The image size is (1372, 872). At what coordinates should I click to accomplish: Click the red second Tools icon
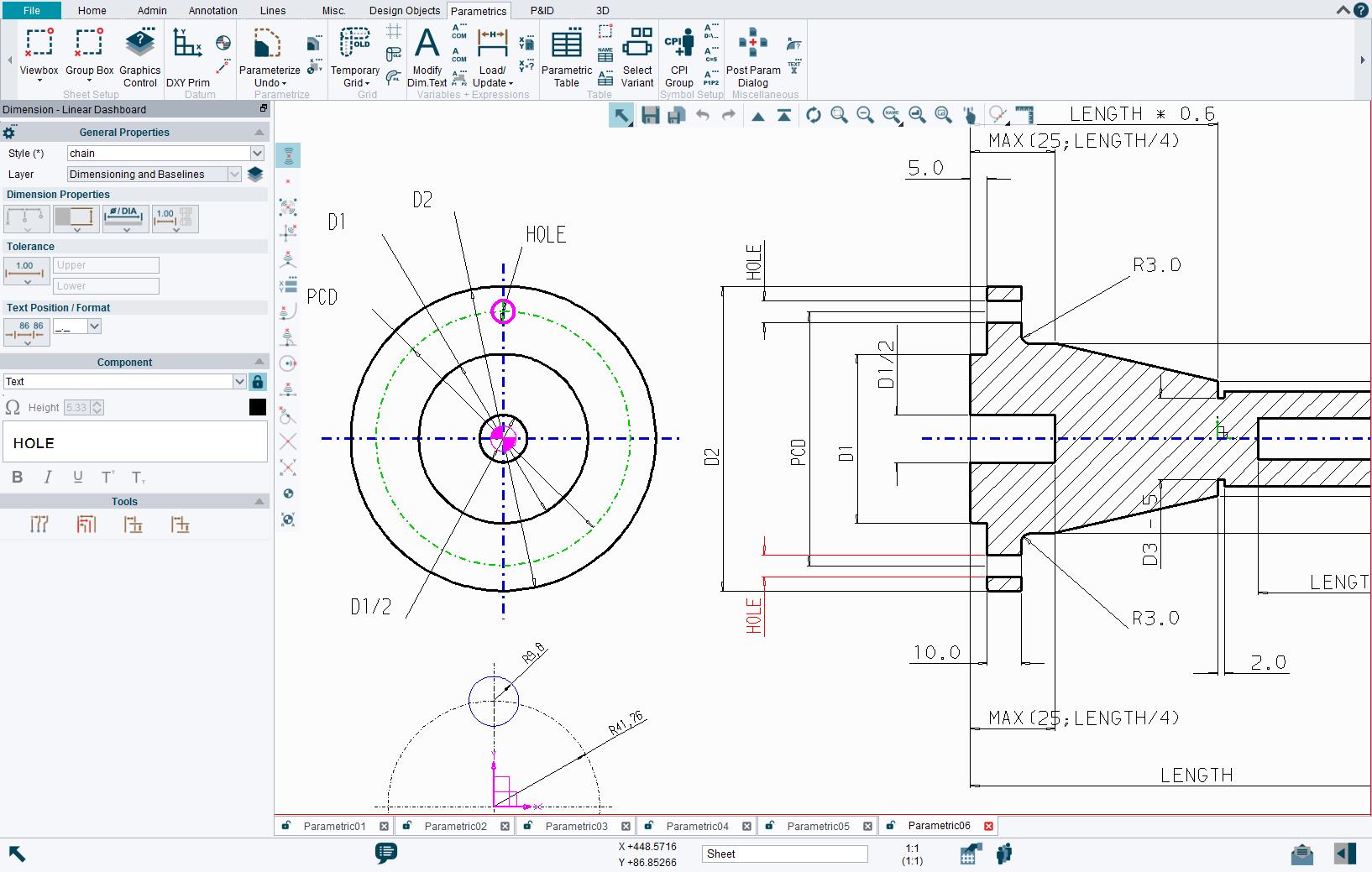[86, 525]
